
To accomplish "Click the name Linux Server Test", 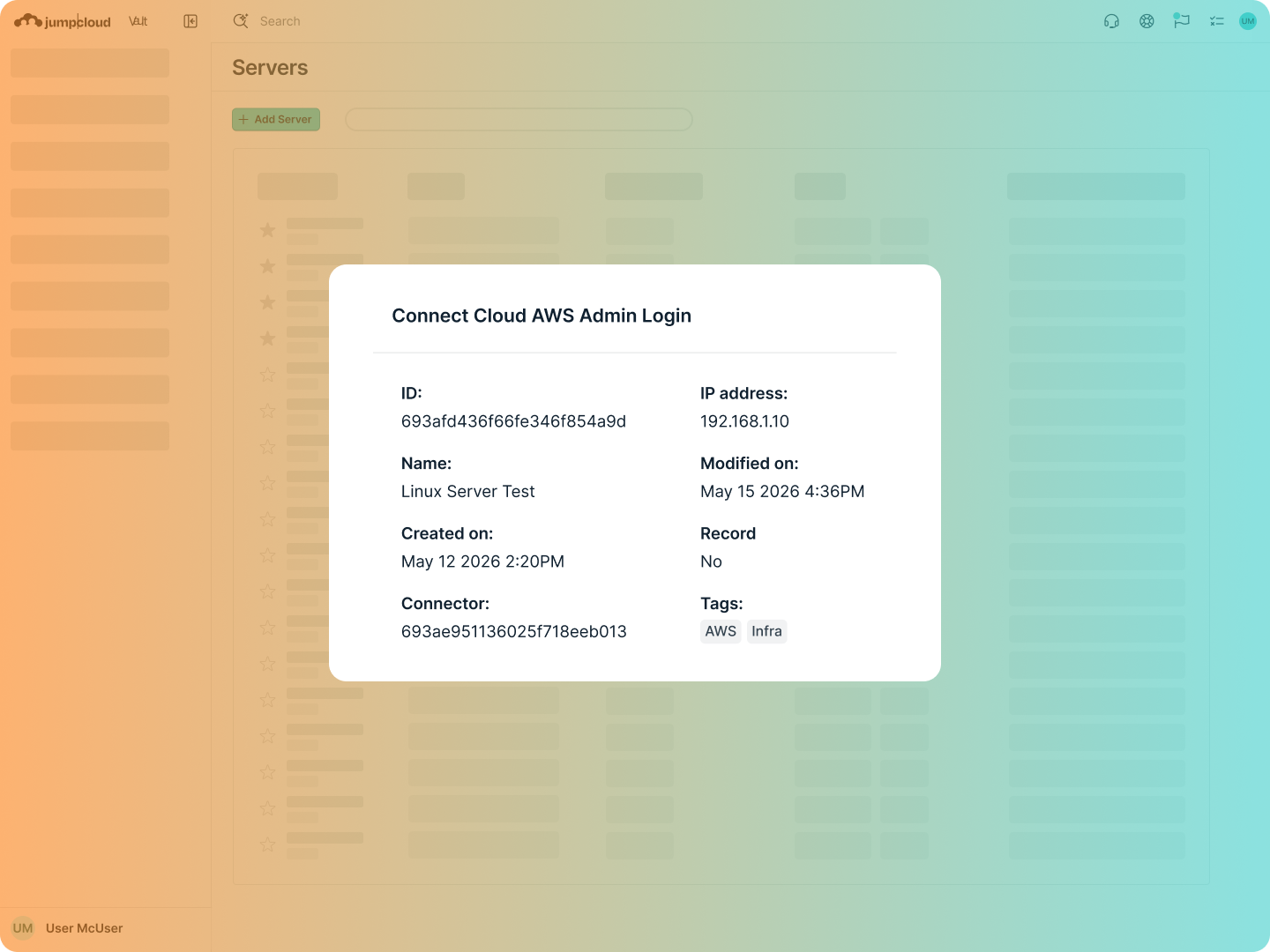I will pos(468,492).
